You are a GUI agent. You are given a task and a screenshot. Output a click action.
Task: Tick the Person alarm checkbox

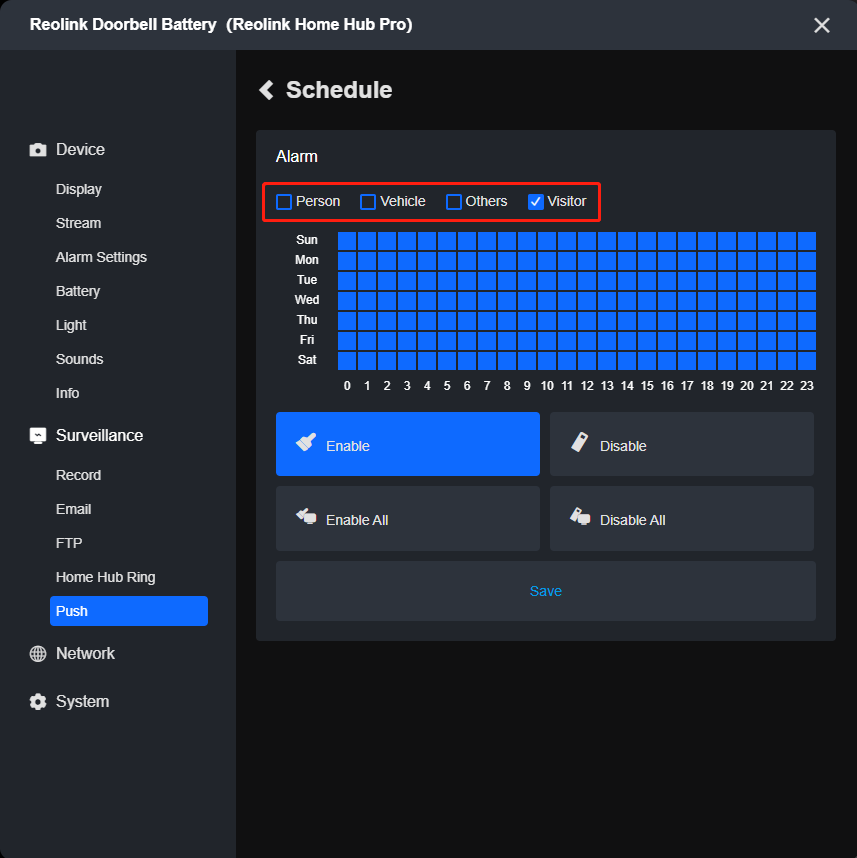click(283, 202)
